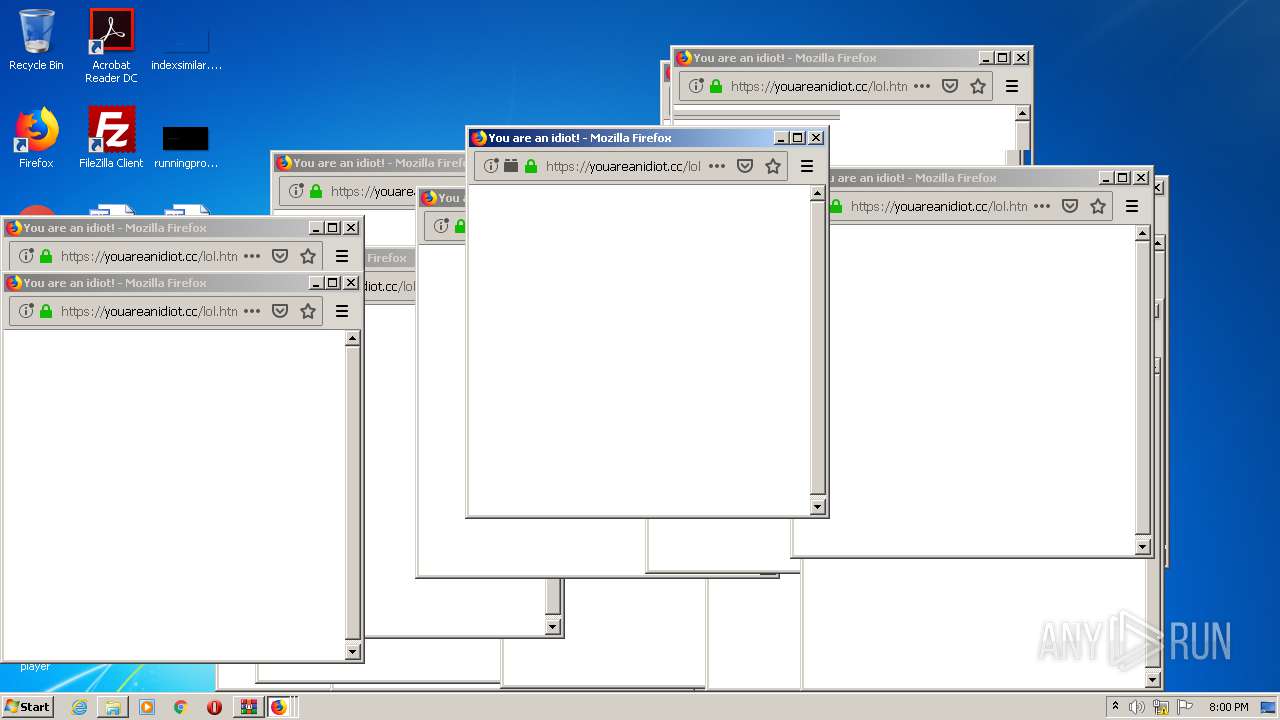Select FileZilla Client desktop shortcut

coord(111,137)
